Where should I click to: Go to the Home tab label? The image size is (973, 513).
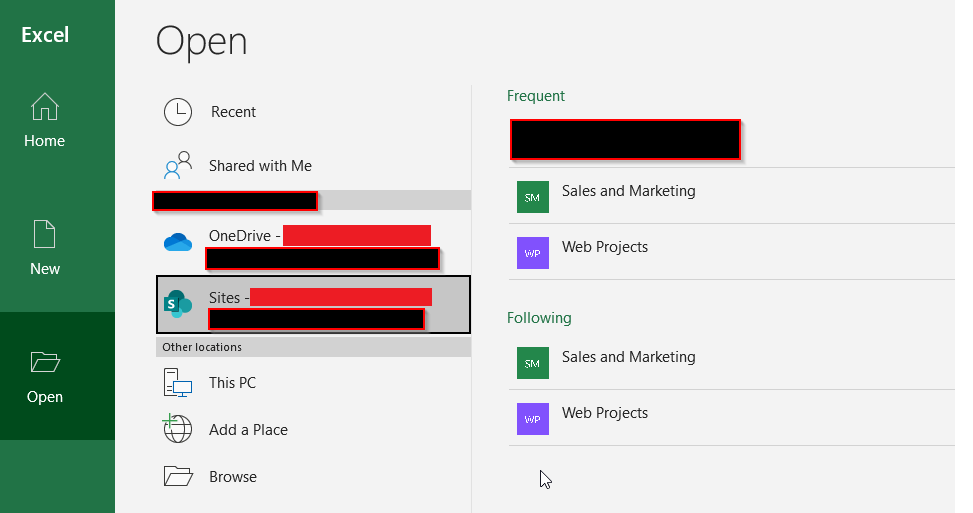(45, 141)
